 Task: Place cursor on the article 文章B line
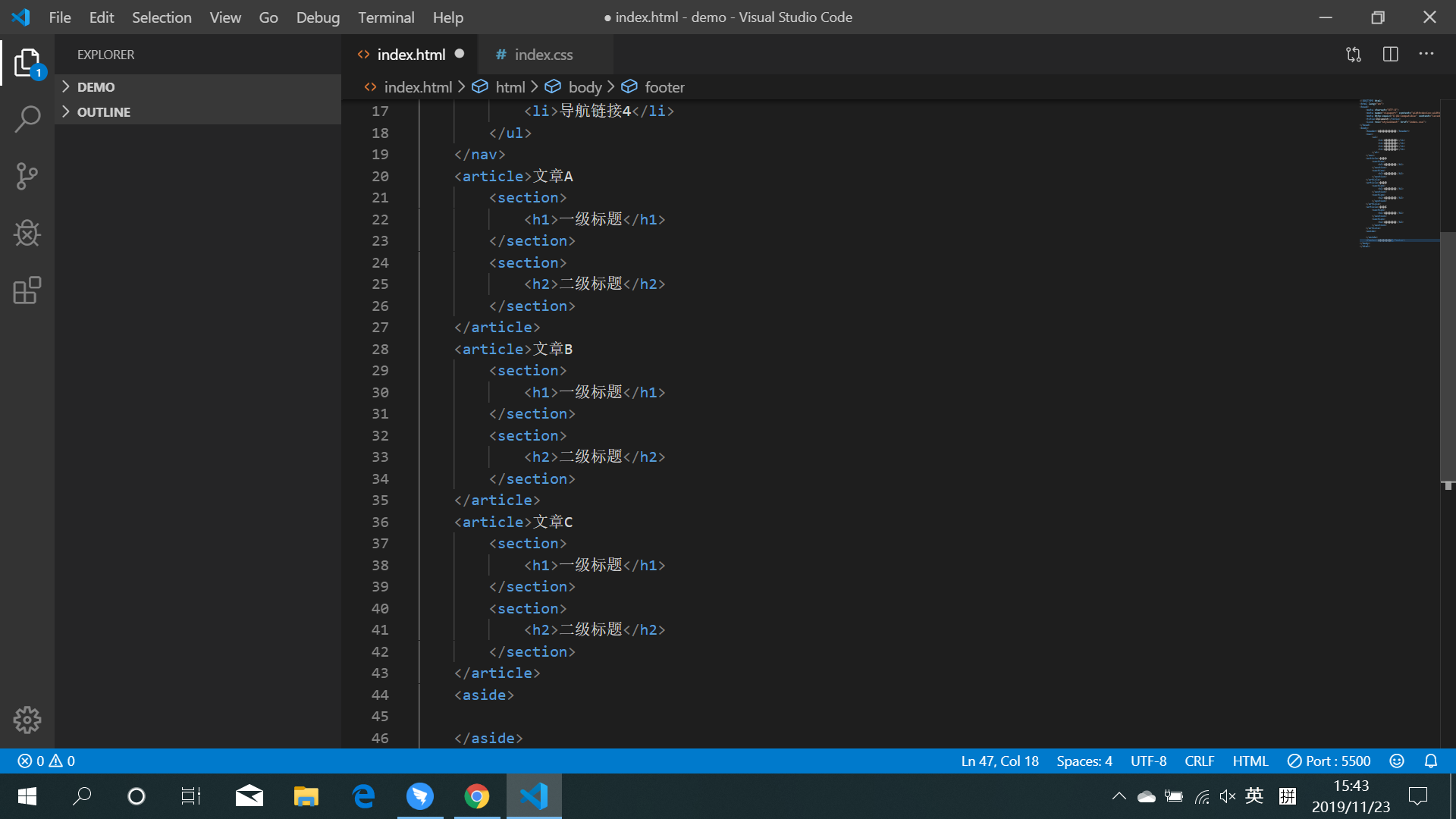(x=513, y=349)
